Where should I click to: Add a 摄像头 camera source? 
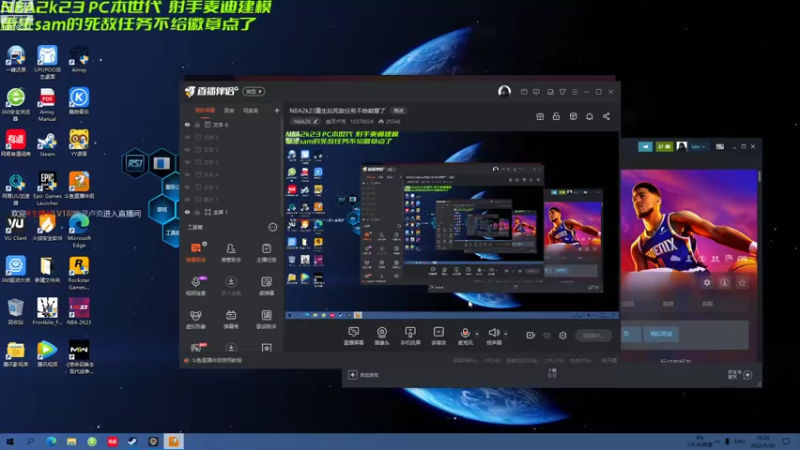tap(382, 336)
